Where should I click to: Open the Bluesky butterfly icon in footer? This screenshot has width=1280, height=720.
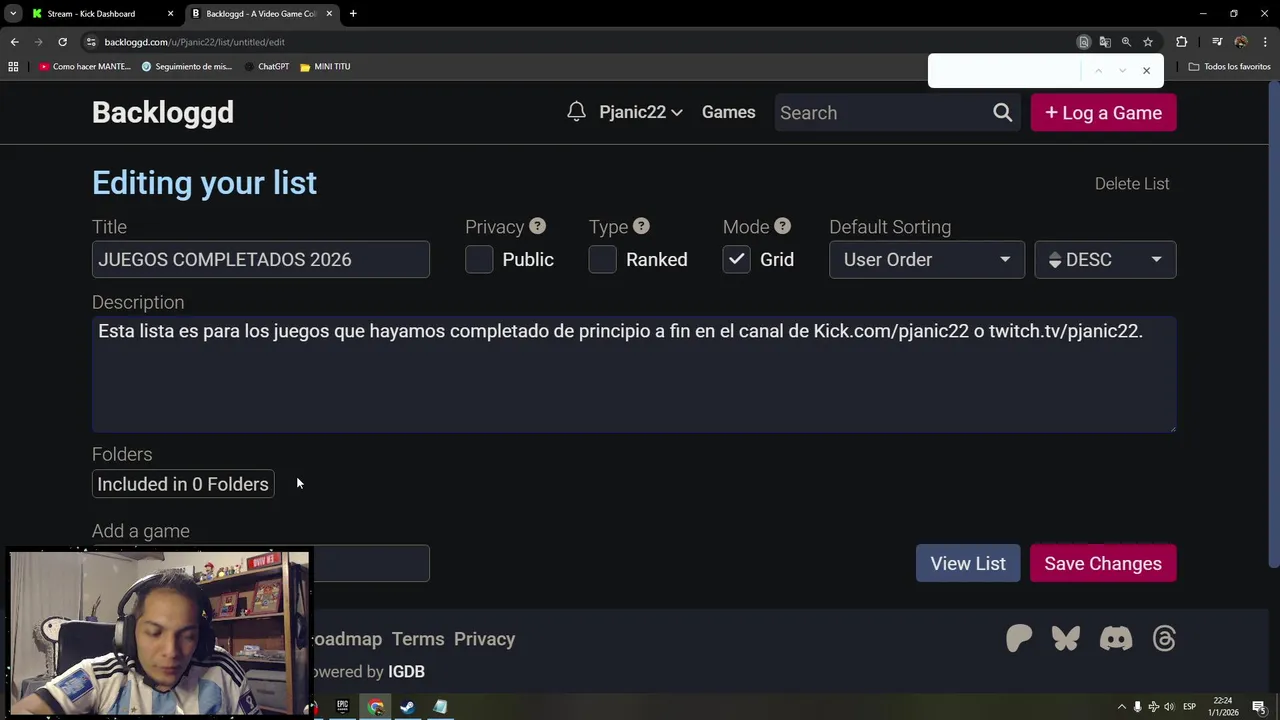point(1066,638)
